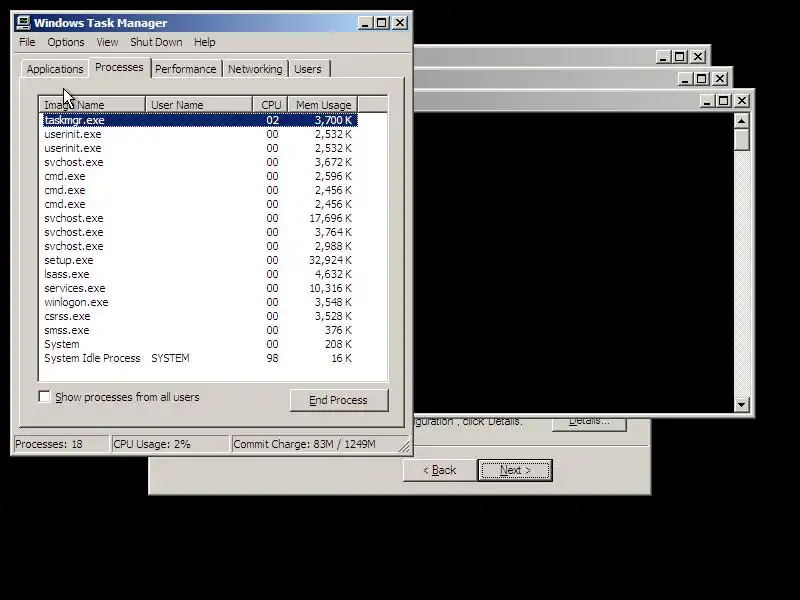The width and height of the screenshot is (800, 600).
Task: Click the scrollbar thumb in the black window
Action: pyautogui.click(x=741, y=139)
